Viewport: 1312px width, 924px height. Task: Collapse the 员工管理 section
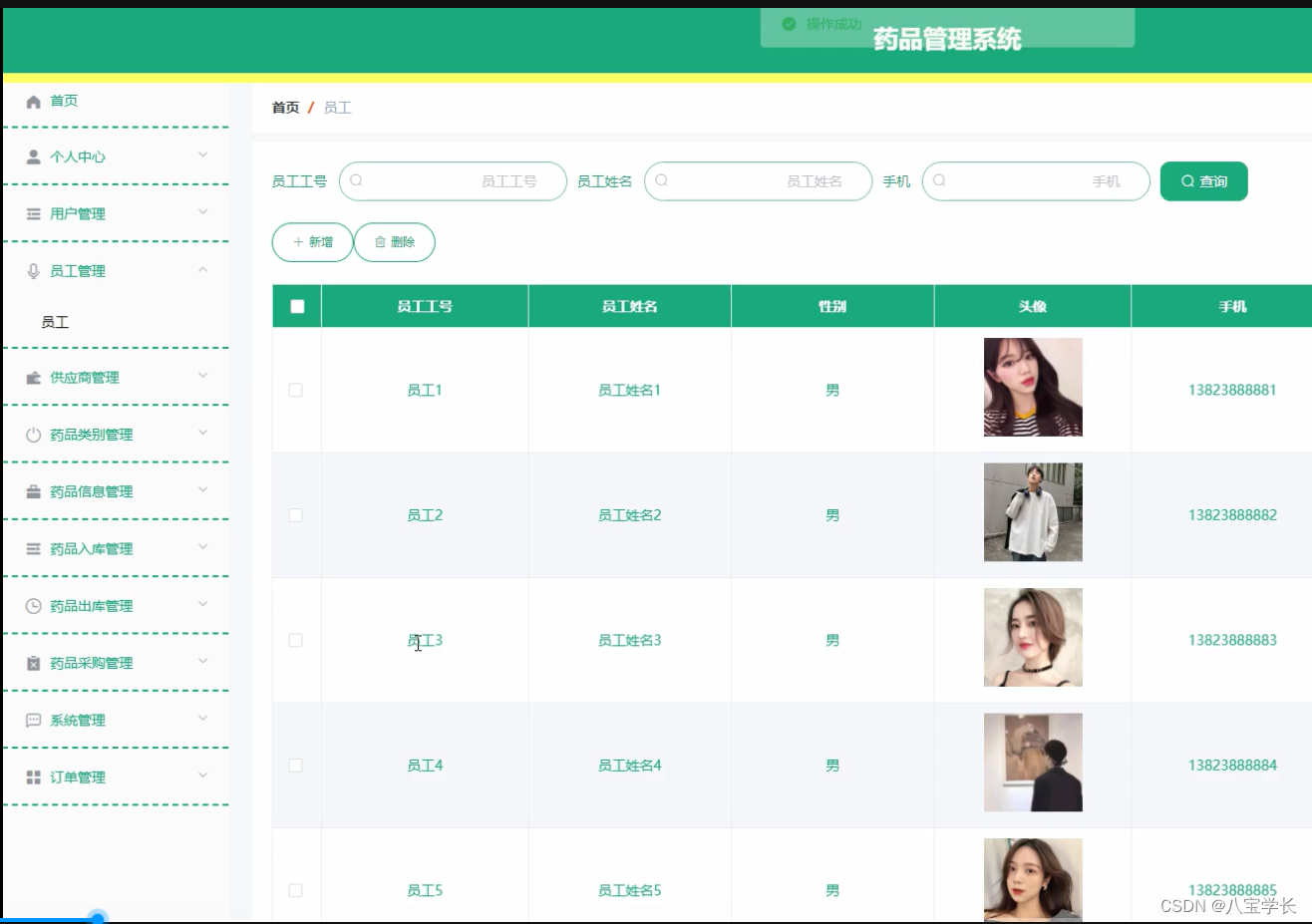(x=204, y=268)
